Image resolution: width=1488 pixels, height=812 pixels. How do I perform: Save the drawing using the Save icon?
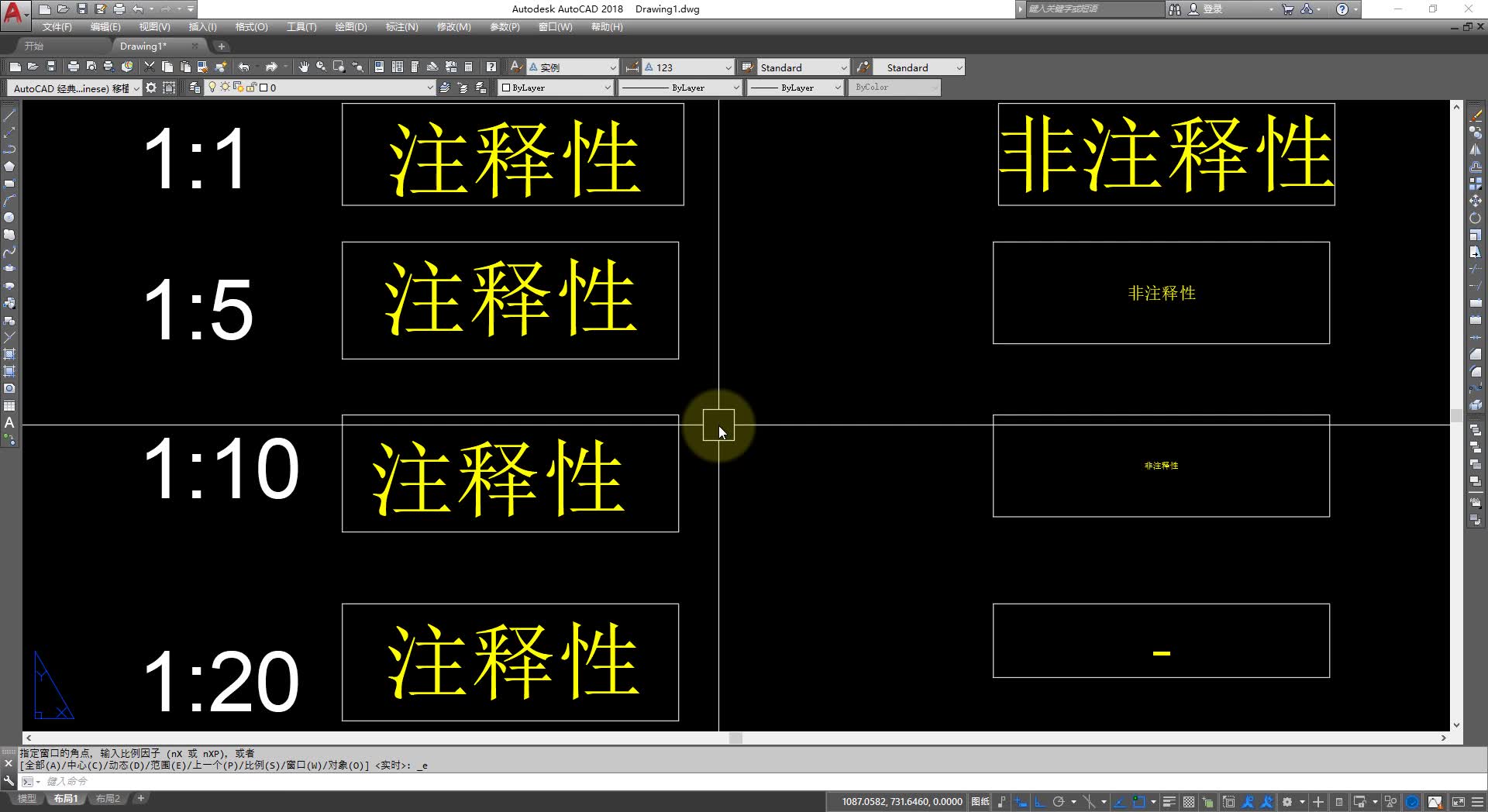coord(51,67)
